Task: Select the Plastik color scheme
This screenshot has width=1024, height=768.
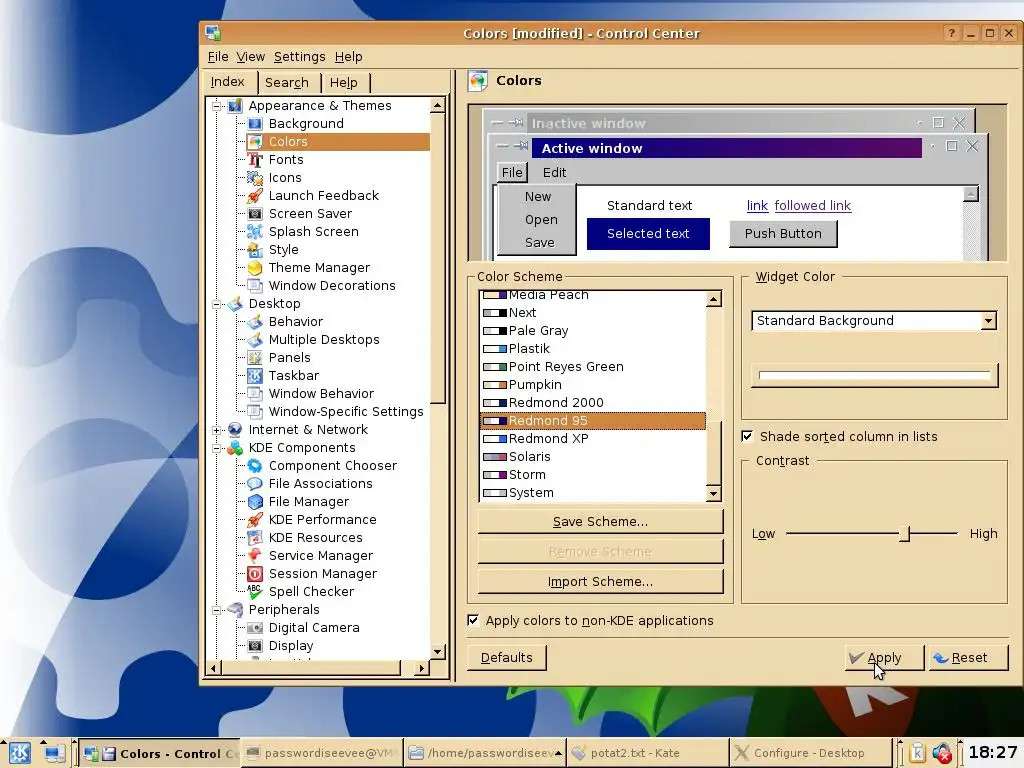Action: click(x=592, y=349)
